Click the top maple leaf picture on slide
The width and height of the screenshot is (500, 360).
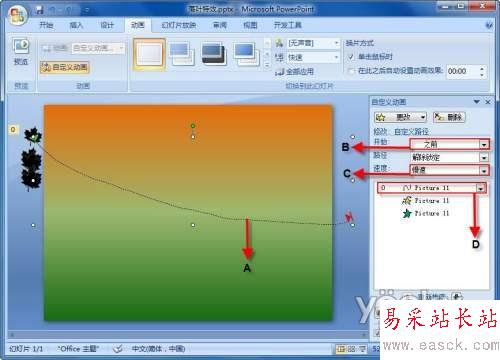pos(33,136)
